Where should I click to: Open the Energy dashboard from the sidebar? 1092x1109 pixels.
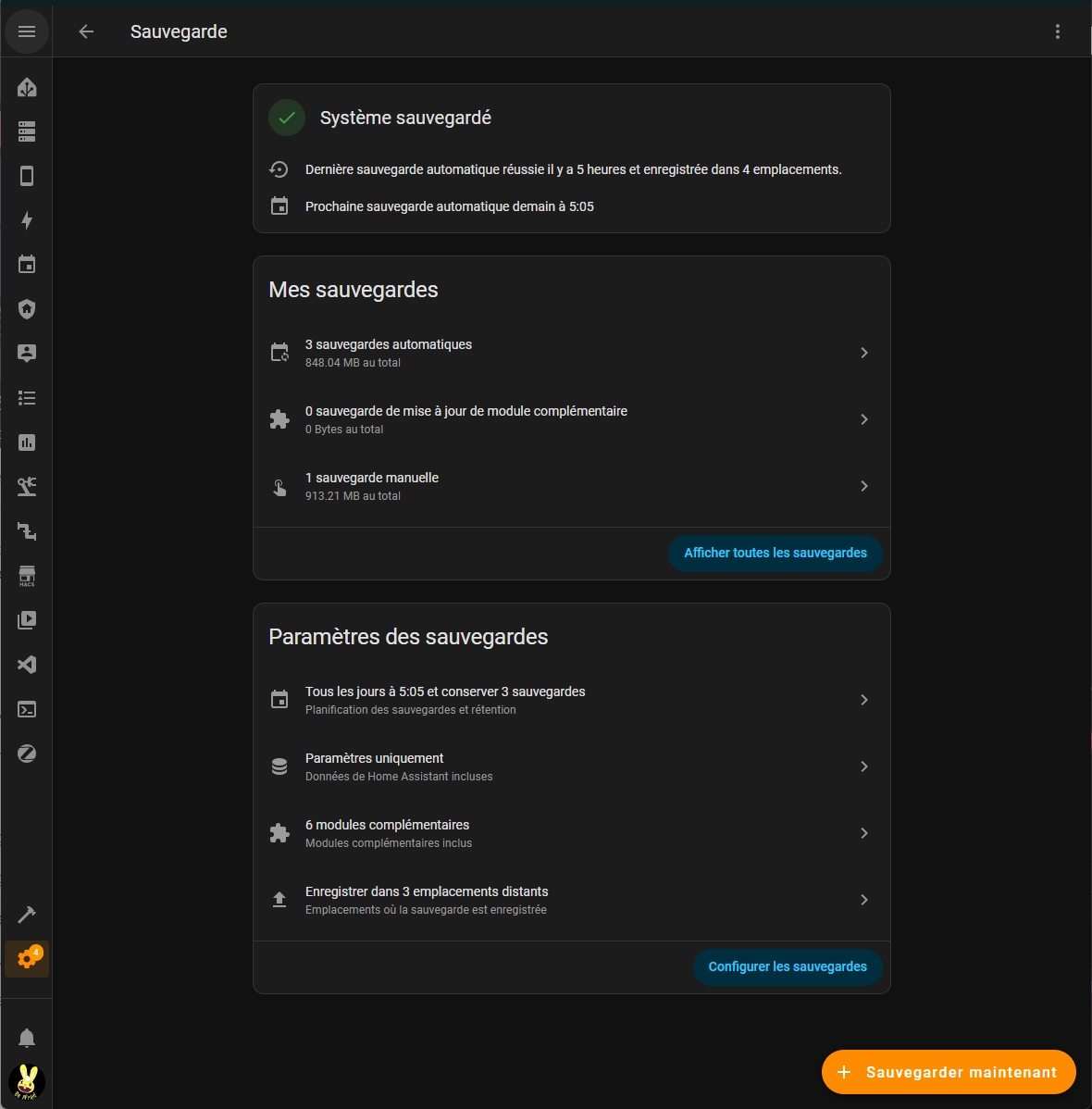coord(26,221)
